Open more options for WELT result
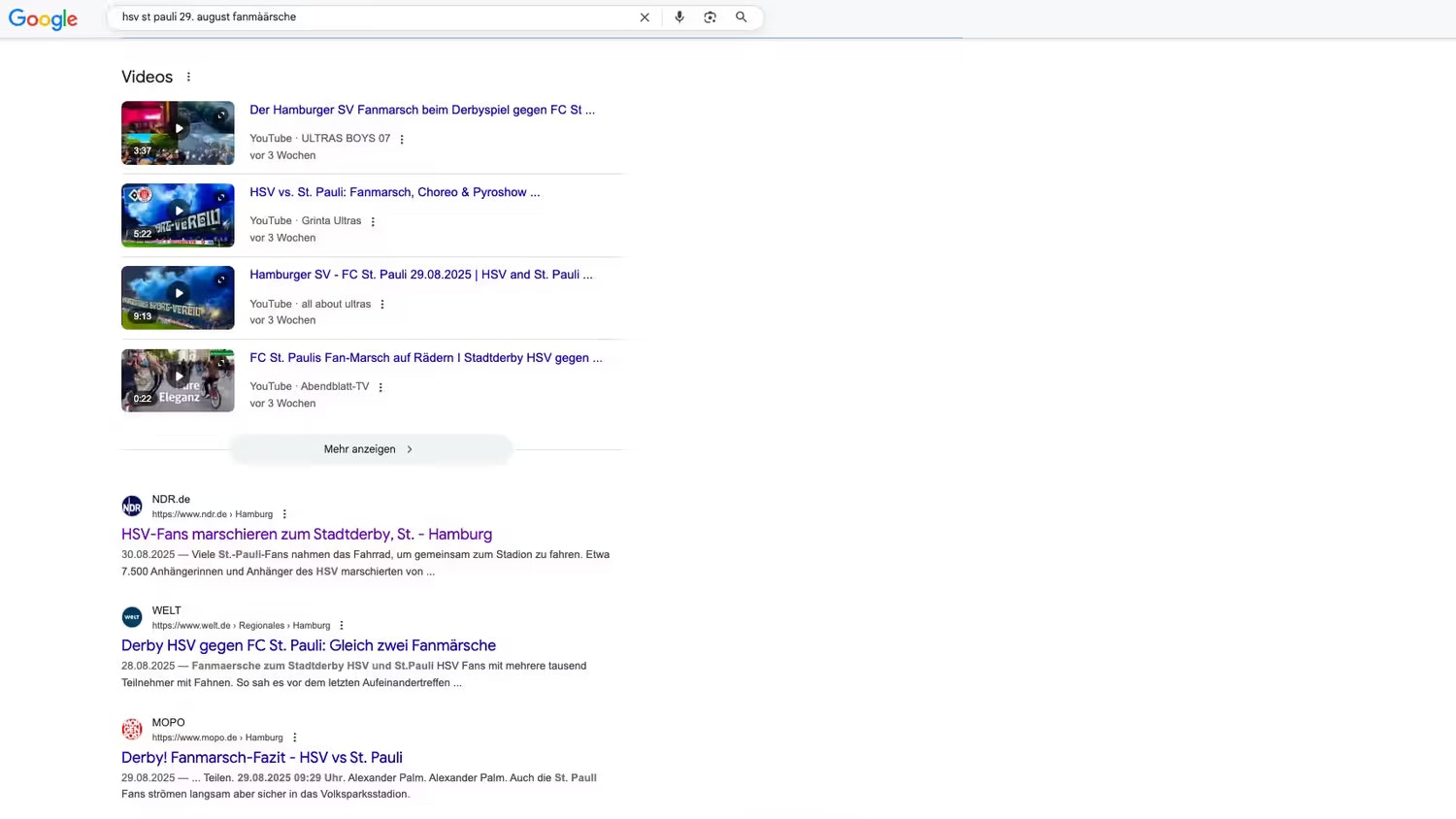Viewport: 1456px width, 819px height. pyautogui.click(x=342, y=626)
